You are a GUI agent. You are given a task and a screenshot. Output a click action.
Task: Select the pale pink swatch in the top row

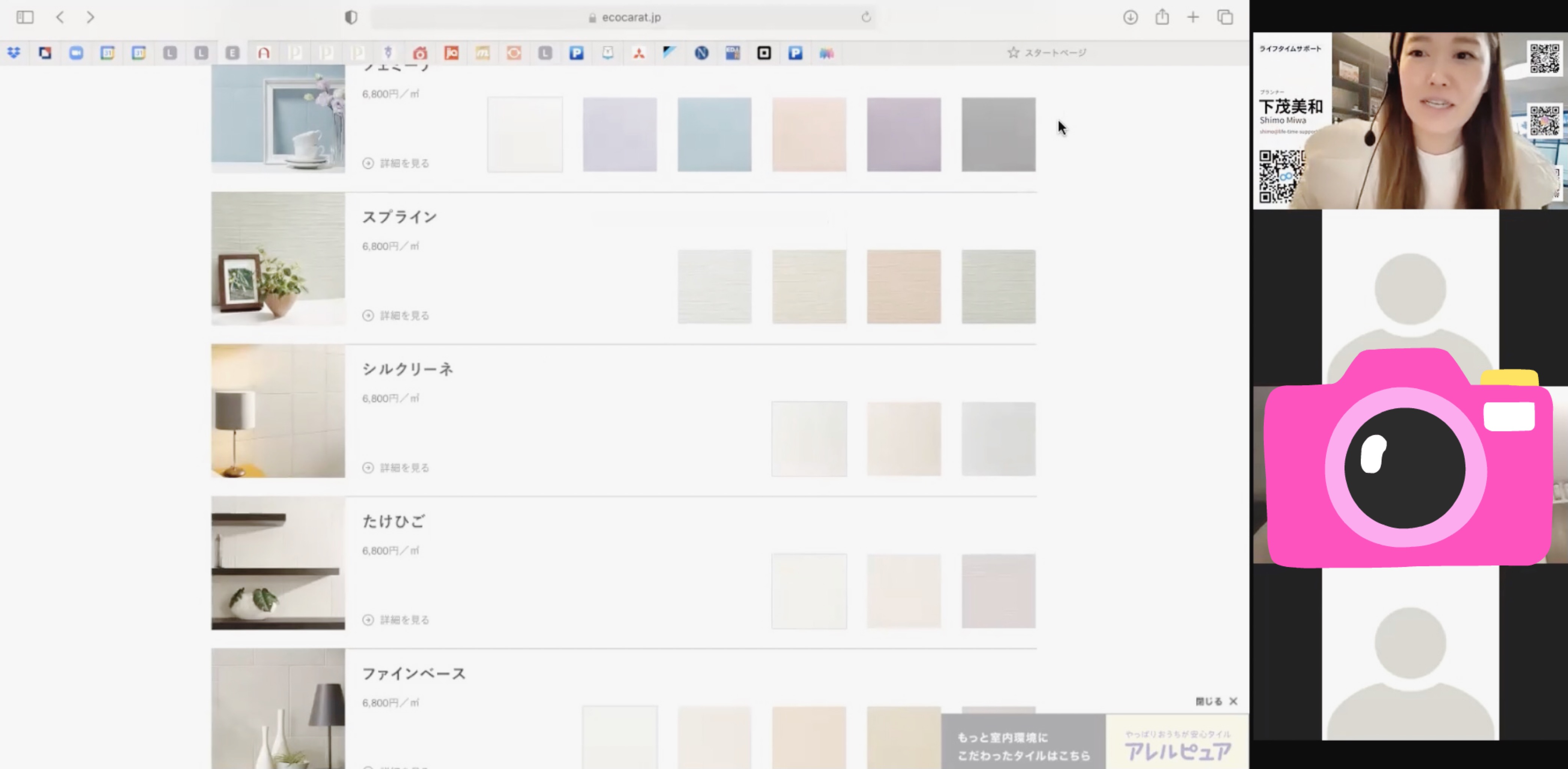click(x=809, y=134)
